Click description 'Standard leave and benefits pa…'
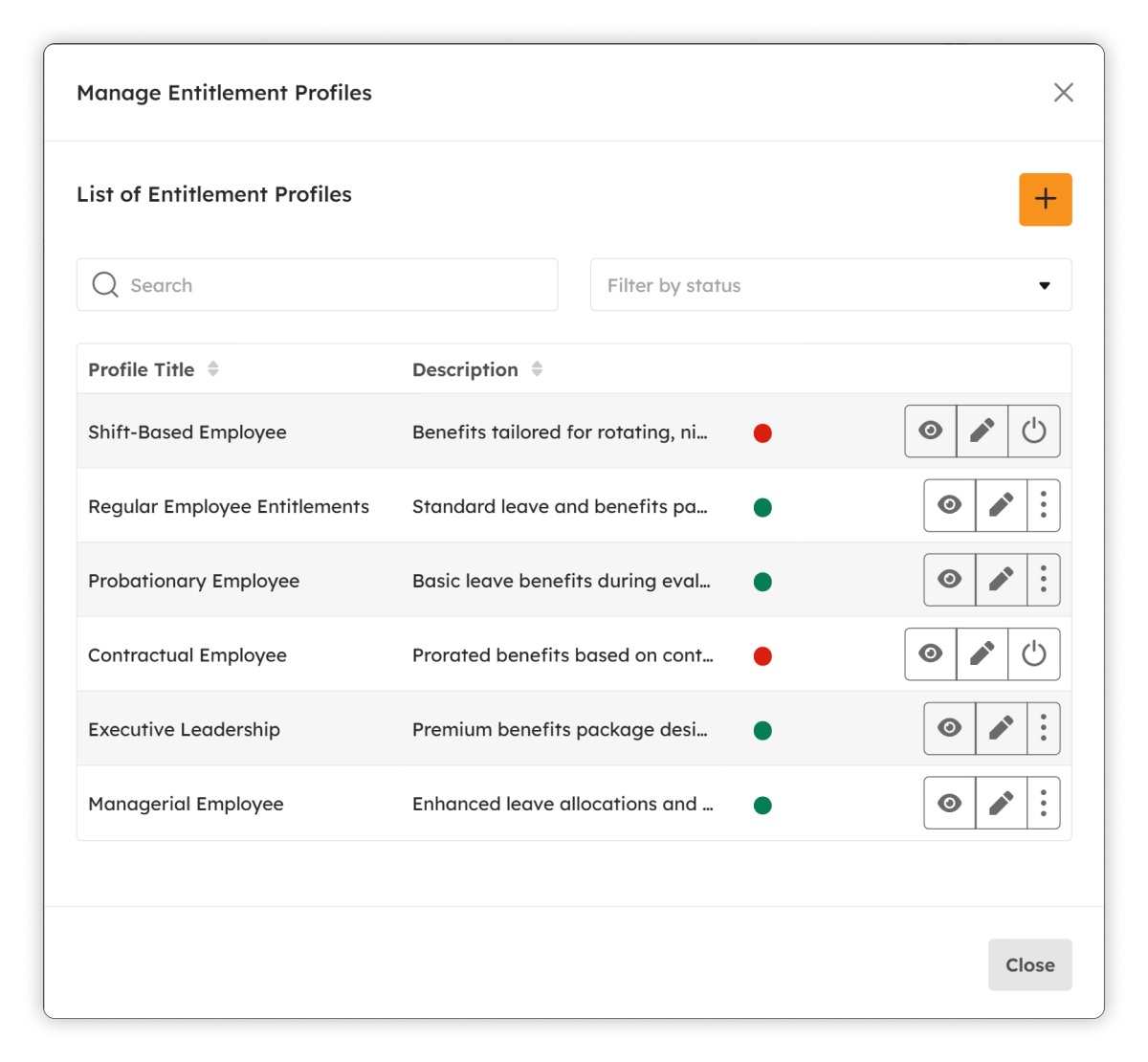This screenshot has height=1062, width=1148. pos(561,507)
